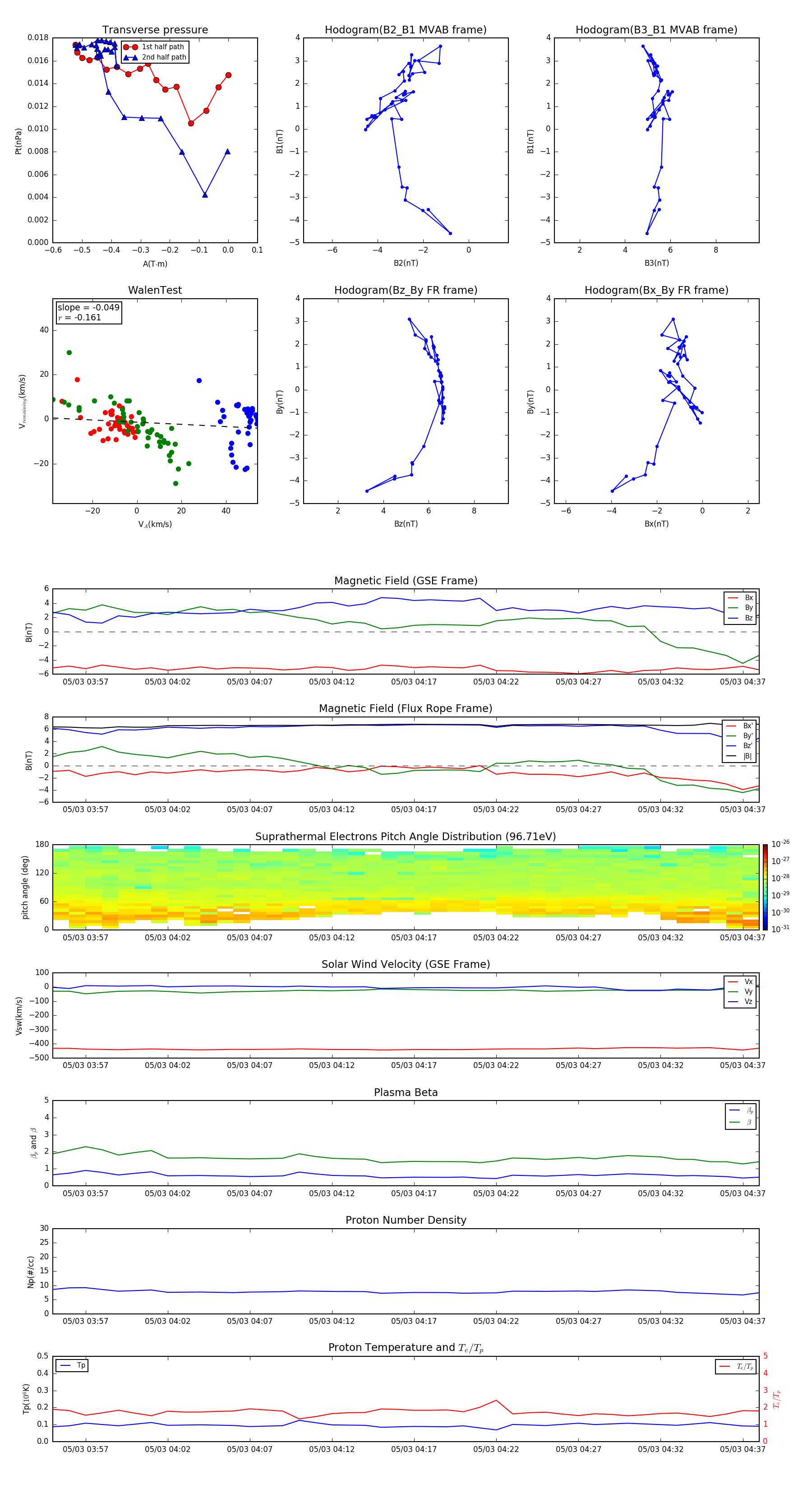Click the 'Hodogram(Bx_By FR frame)' title
The image size is (812, 1489).
(x=656, y=290)
